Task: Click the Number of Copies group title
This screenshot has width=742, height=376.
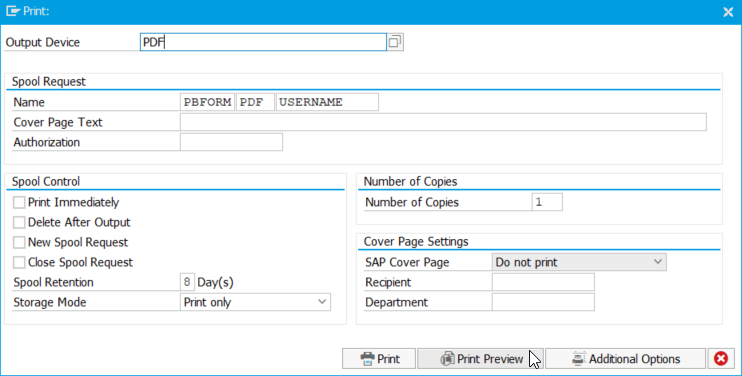Action: pos(410,182)
